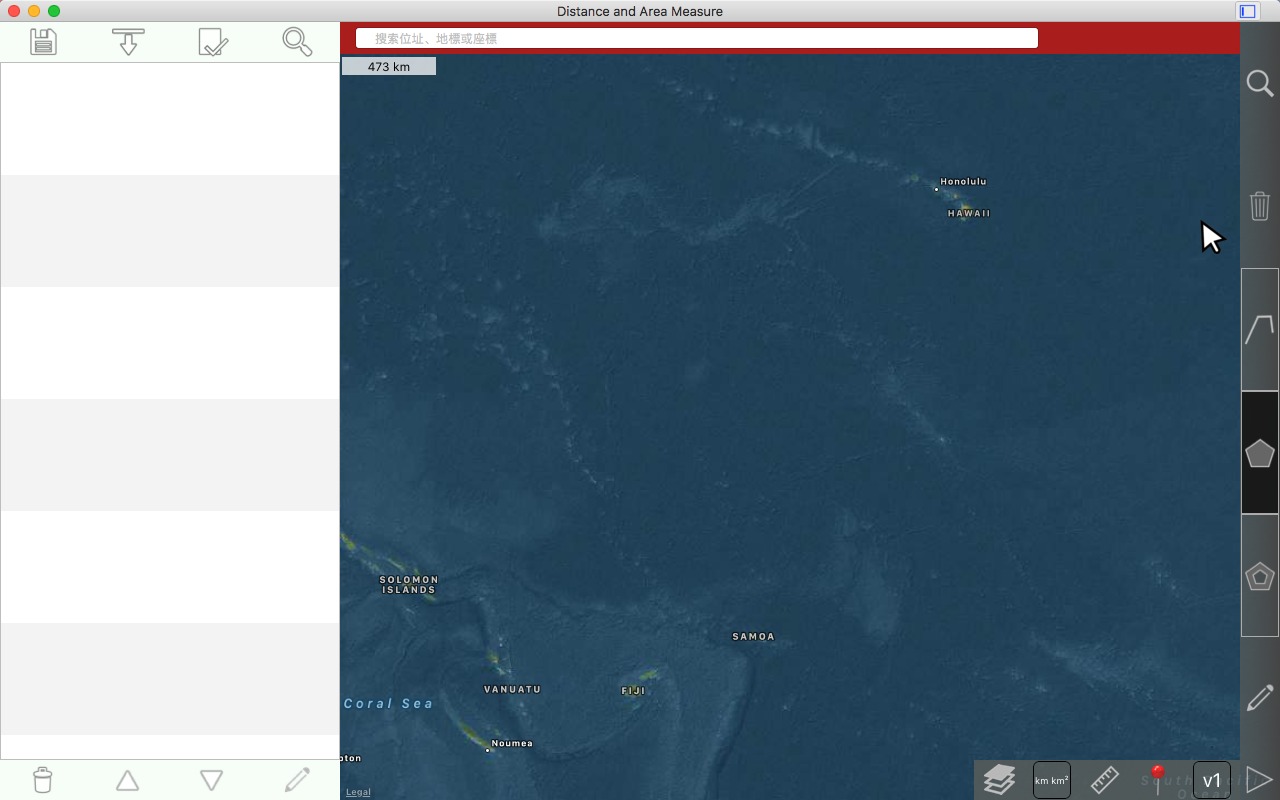
Task: Open the km km² units selector
Action: (x=1051, y=780)
